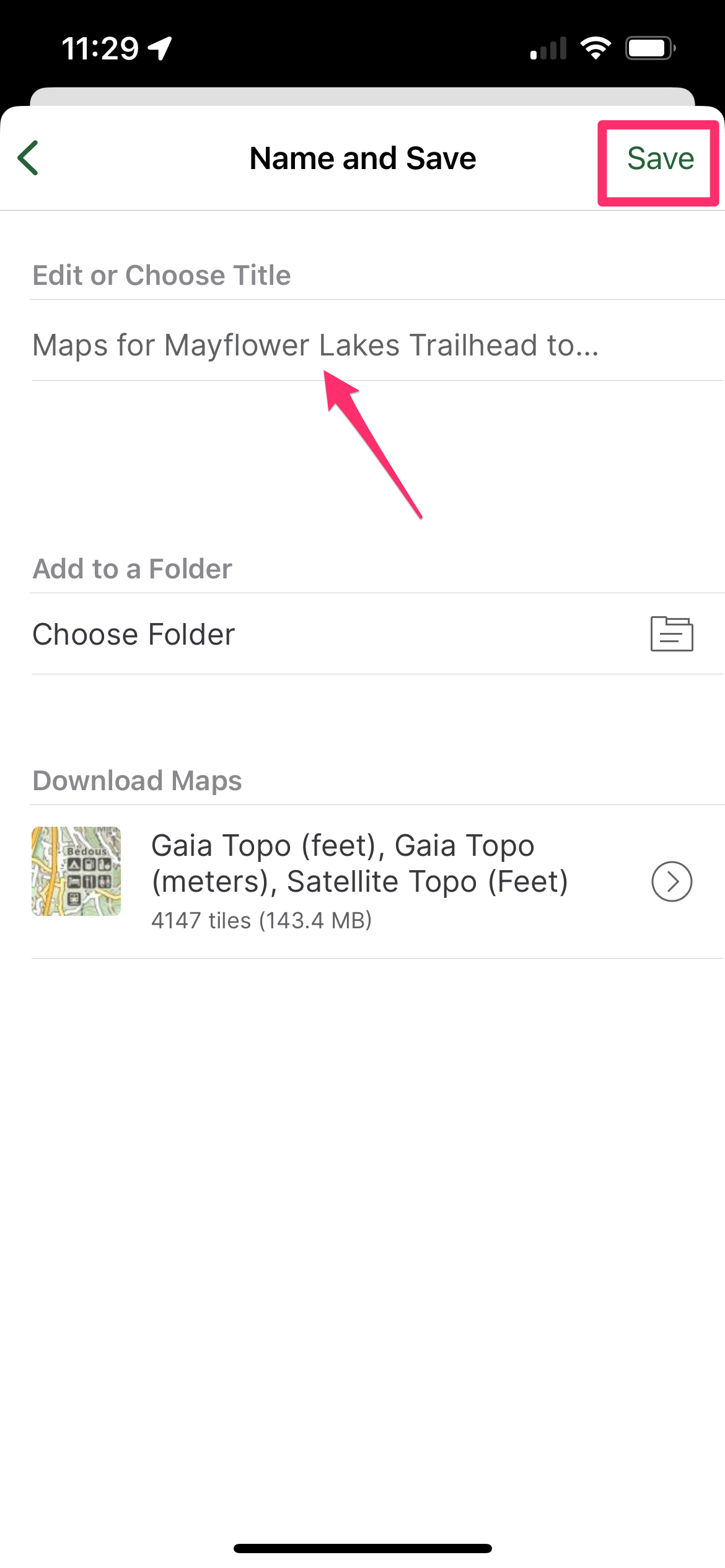
Task: Select the Gaia Topo map layers text
Action: (359, 863)
